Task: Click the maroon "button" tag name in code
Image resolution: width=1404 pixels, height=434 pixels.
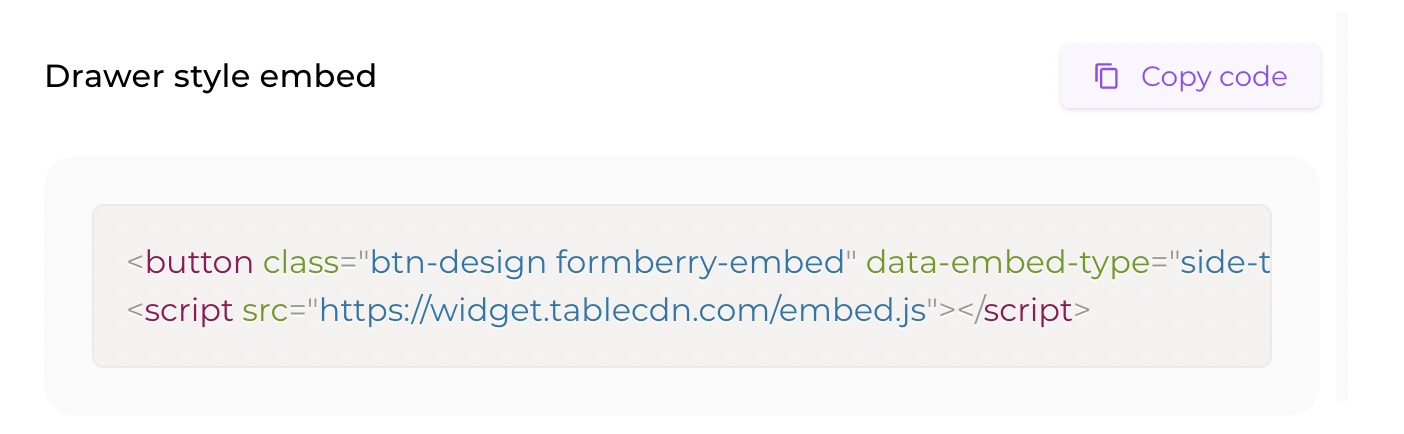Action: 199,263
